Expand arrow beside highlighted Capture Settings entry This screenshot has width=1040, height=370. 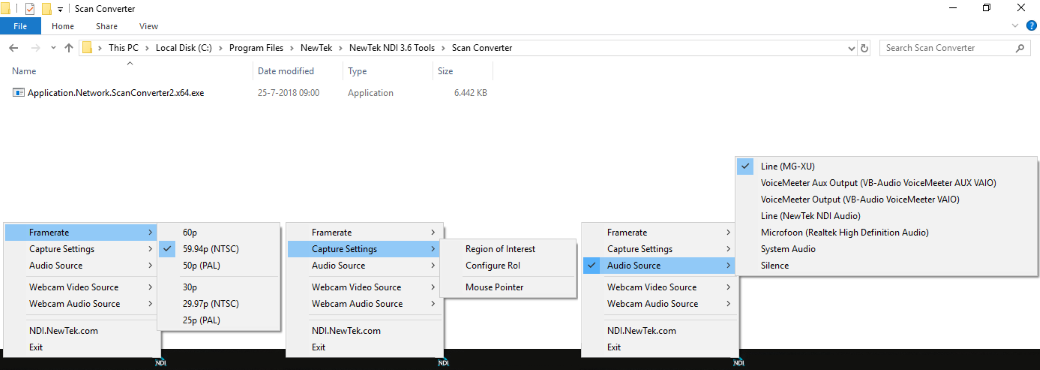[433, 249]
